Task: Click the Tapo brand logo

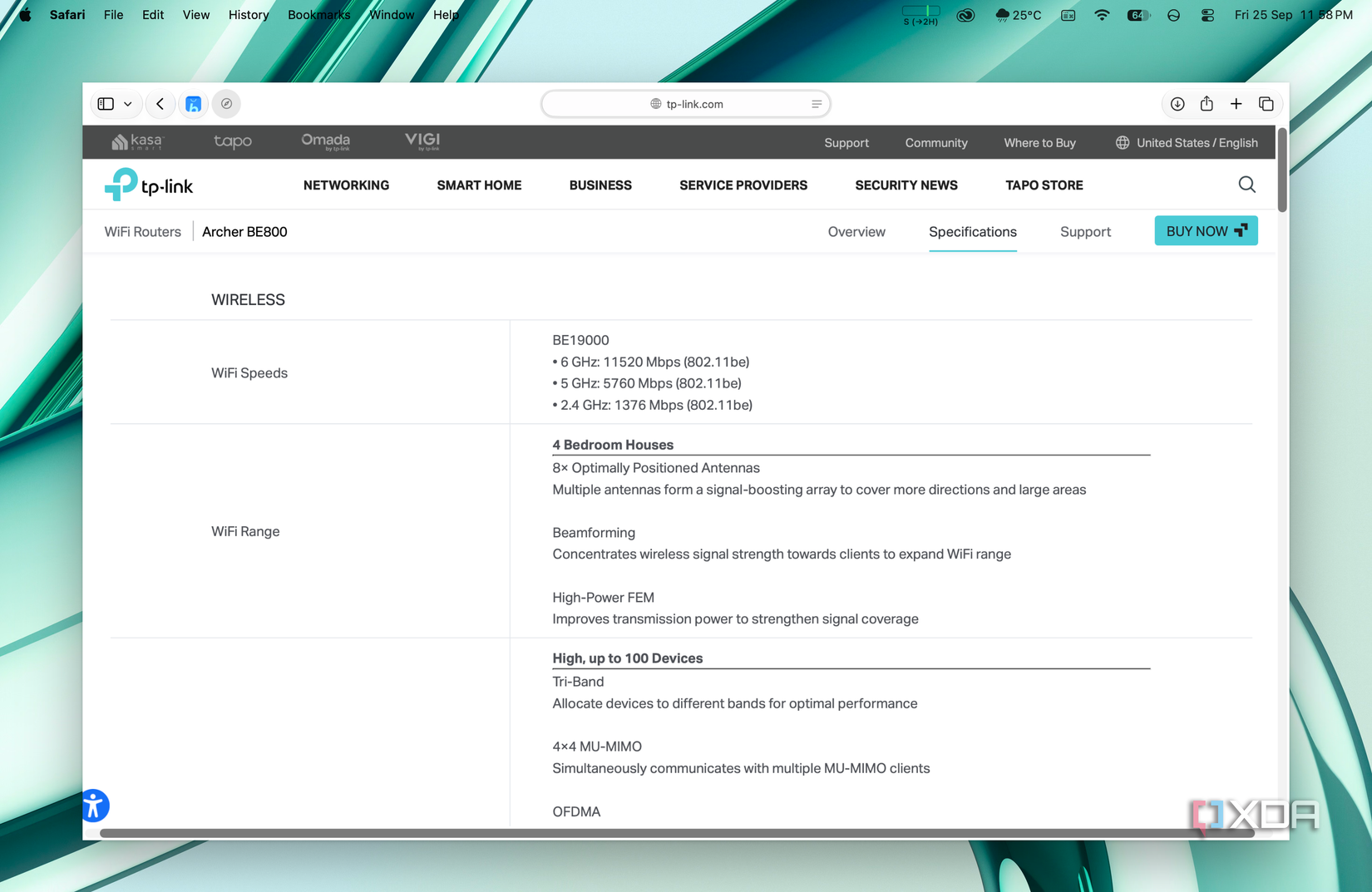Action: point(233,142)
